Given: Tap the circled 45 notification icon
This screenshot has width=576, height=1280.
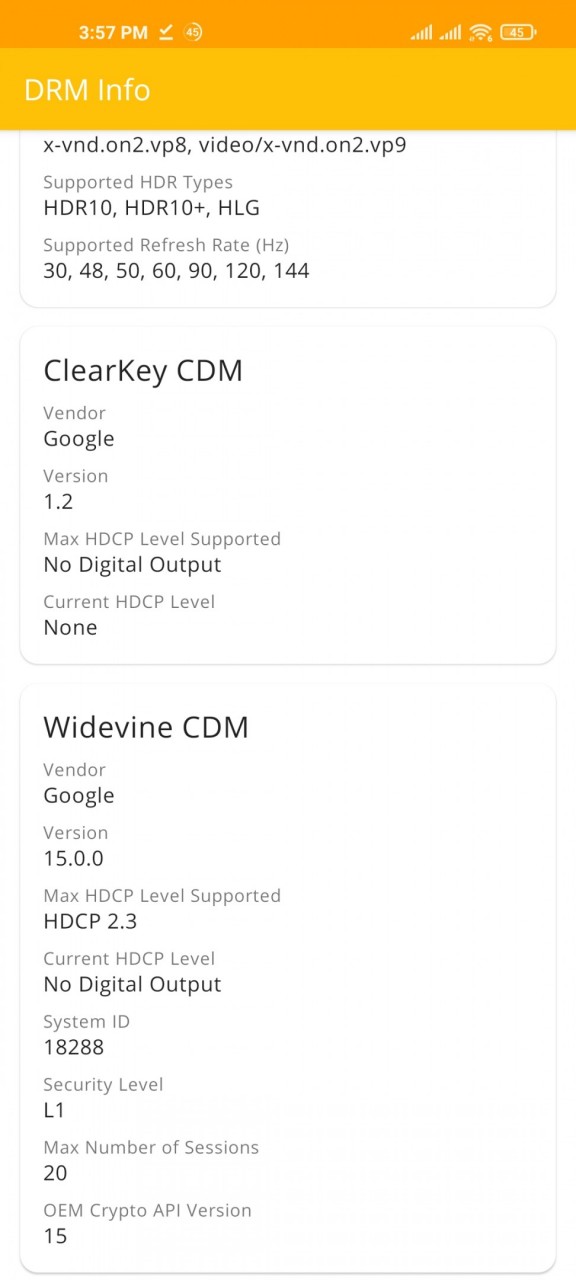Looking at the screenshot, I should click(x=193, y=33).
